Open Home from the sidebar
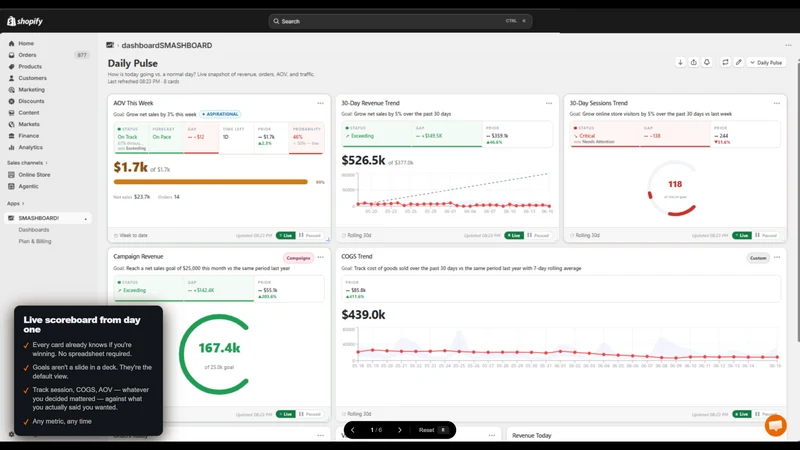The image size is (800, 450). (x=26, y=43)
